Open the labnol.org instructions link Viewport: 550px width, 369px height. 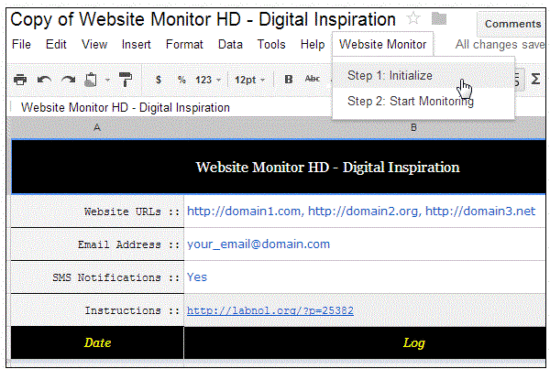pyautogui.click(x=270, y=310)
